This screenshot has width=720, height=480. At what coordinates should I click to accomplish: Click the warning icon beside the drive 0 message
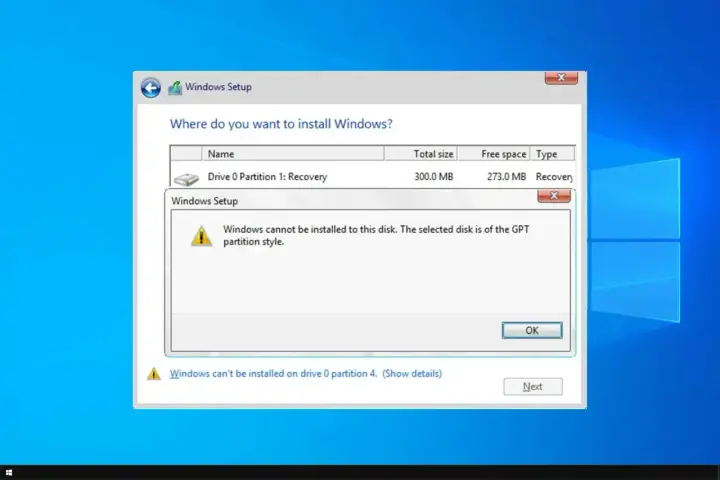point(154,373)
